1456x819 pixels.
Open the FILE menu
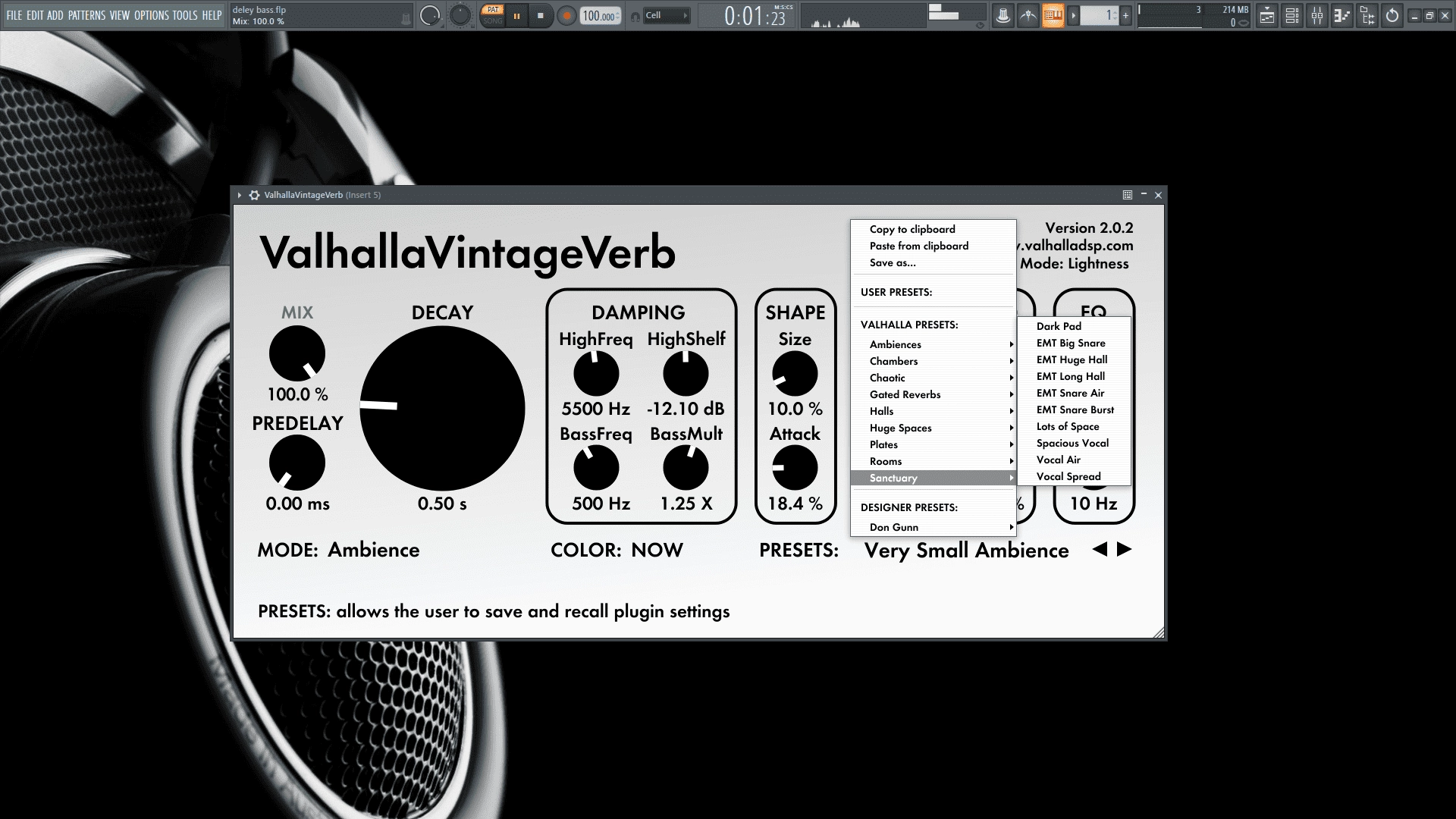[x=14, y=15]
